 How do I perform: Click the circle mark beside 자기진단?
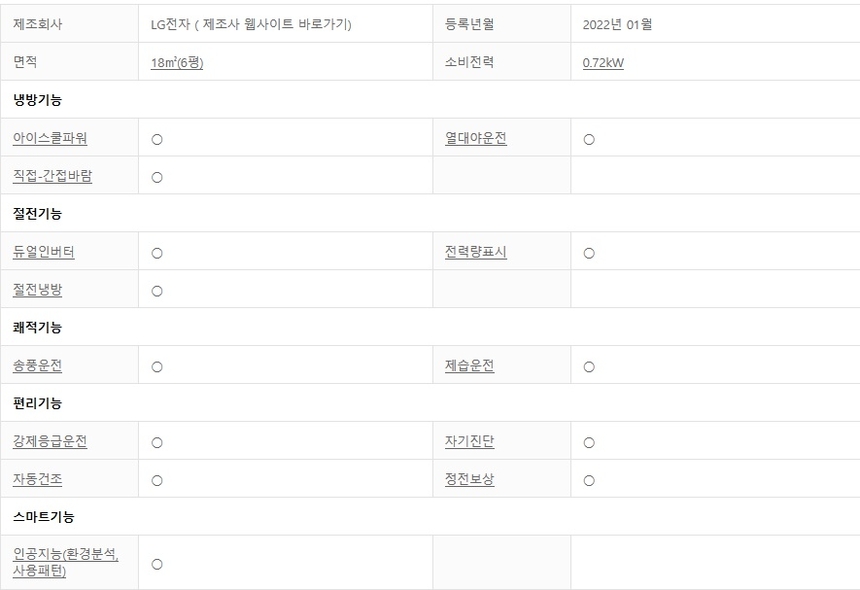(x=589, y=443)
